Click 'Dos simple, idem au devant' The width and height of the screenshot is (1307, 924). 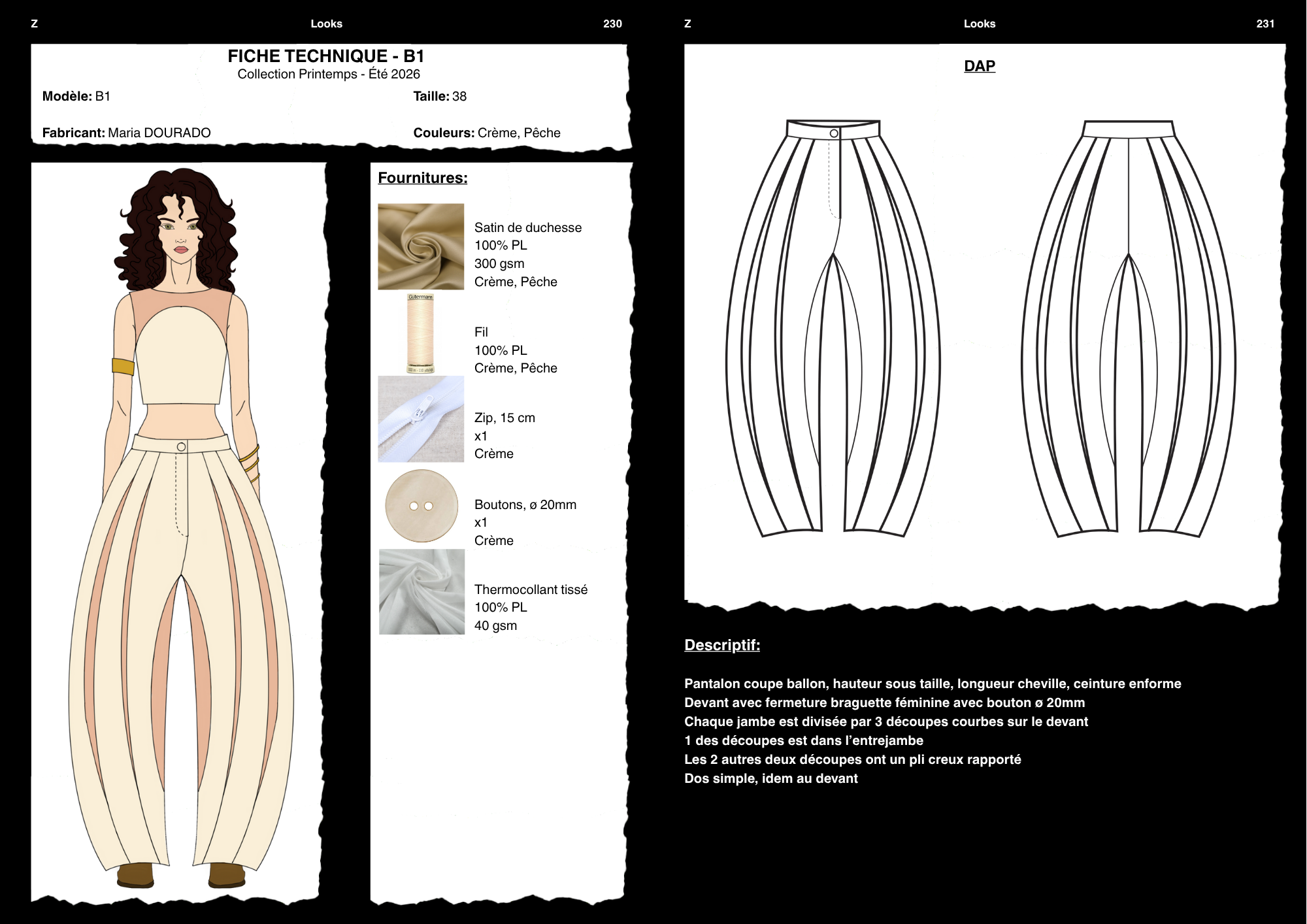pos(771,778)
